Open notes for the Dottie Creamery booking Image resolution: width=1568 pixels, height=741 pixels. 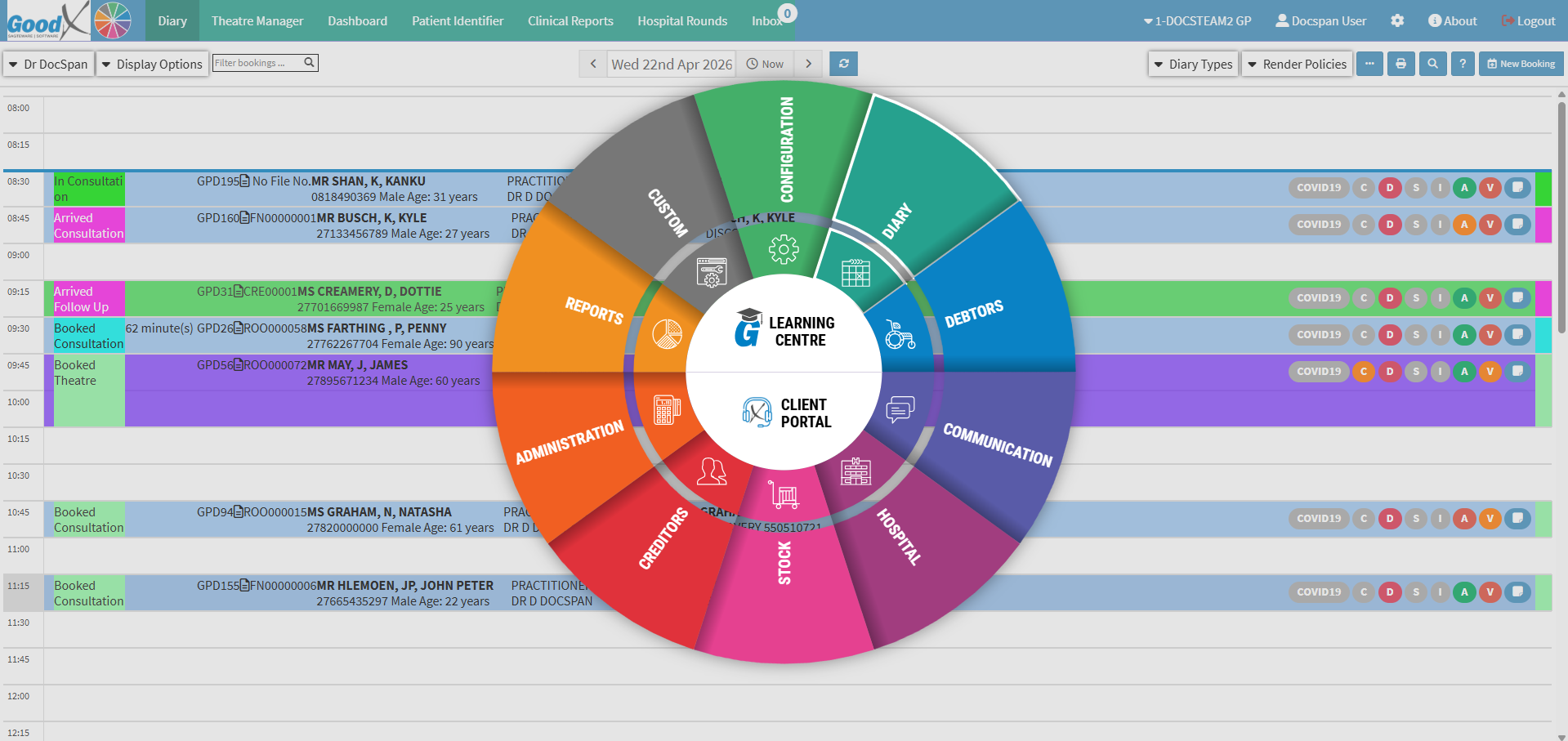click(x=1517, y=298)
